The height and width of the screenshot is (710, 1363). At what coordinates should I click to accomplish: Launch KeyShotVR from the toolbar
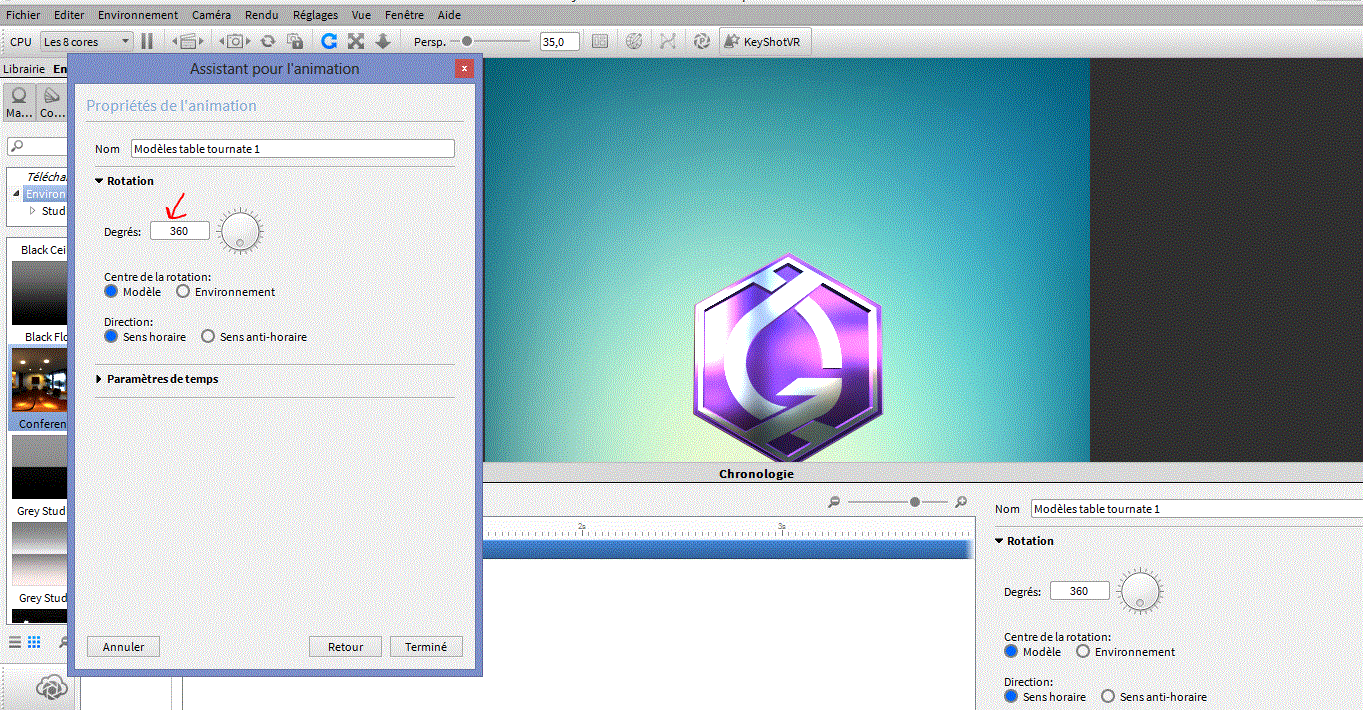(x=764, y=41)
